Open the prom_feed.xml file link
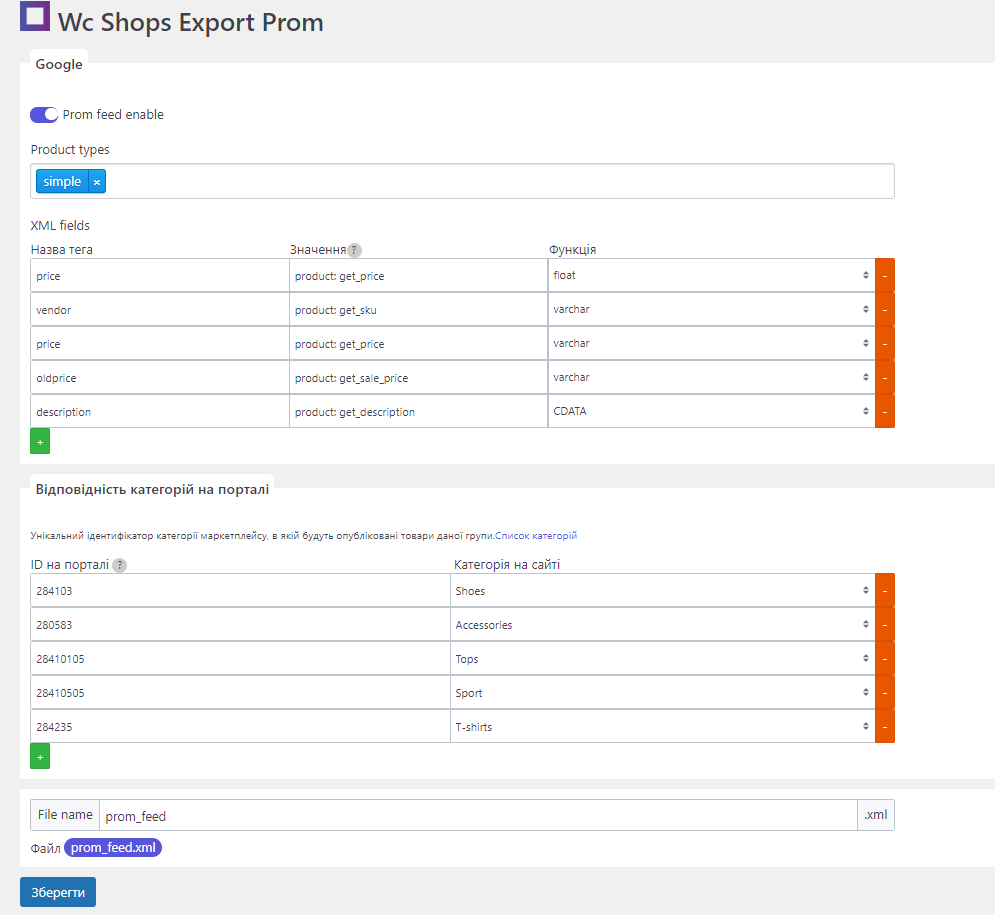Viewport: 995px width, 915px height. pyautogui.click(x=113, y=848)
